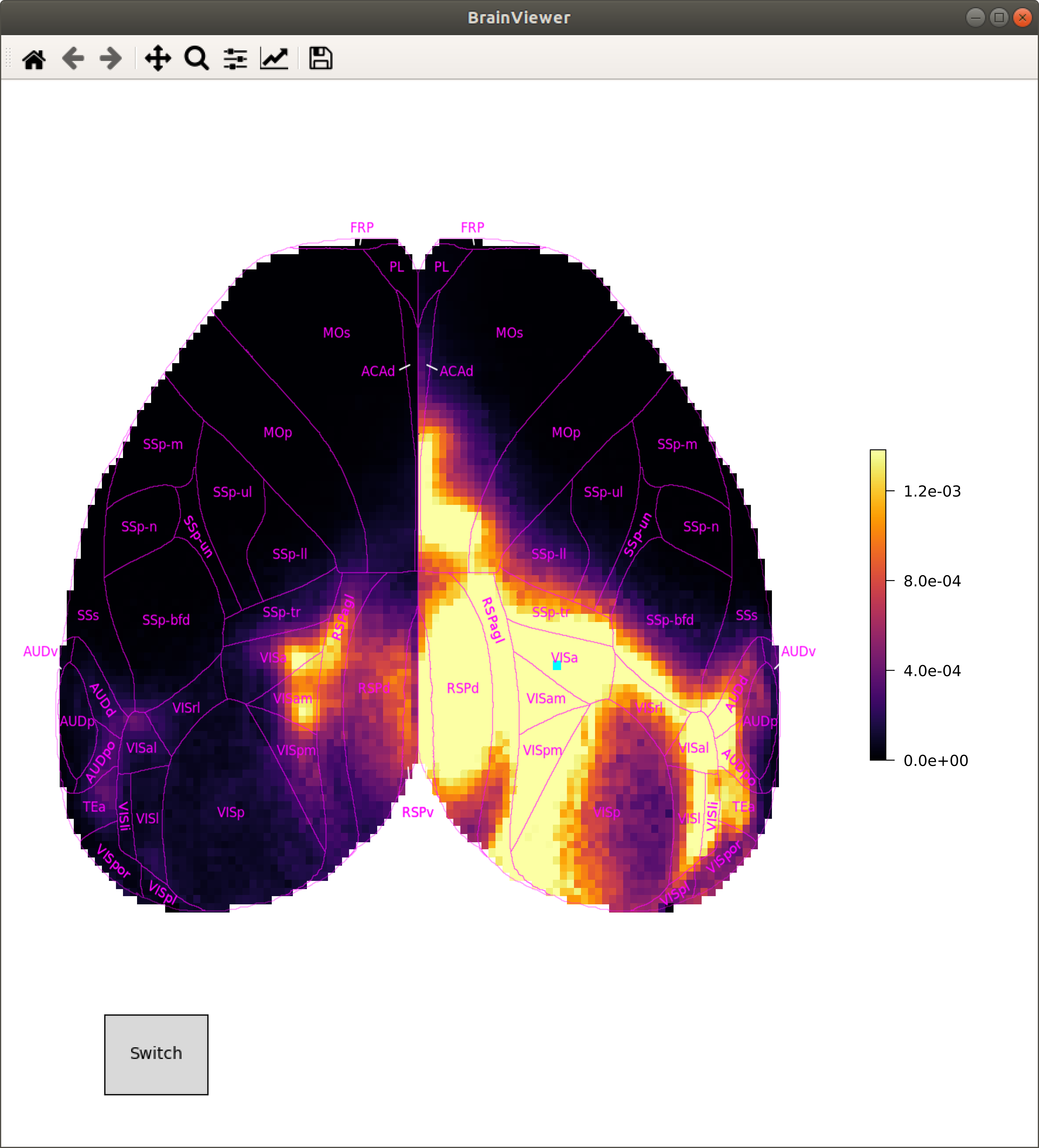Click the left SSp-bfd region
The height and width of the screenshot is (1148, 1039).
pos(166,620)
